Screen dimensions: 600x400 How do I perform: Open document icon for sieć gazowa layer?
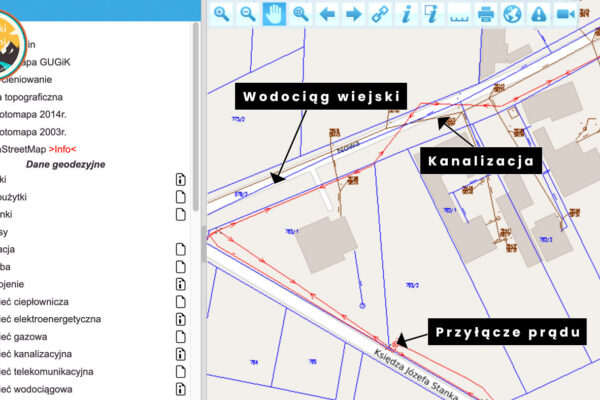pyautogui.click(x=181, y=337)
